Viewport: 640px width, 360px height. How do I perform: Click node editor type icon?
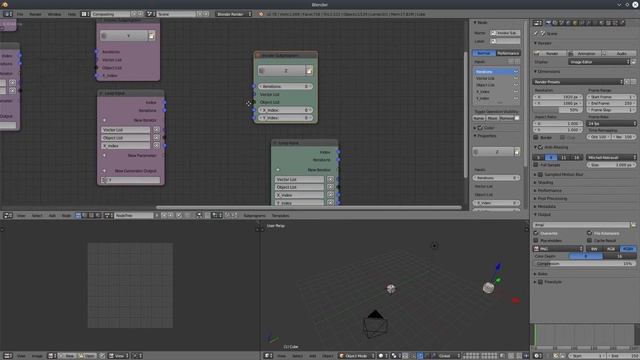8,215
